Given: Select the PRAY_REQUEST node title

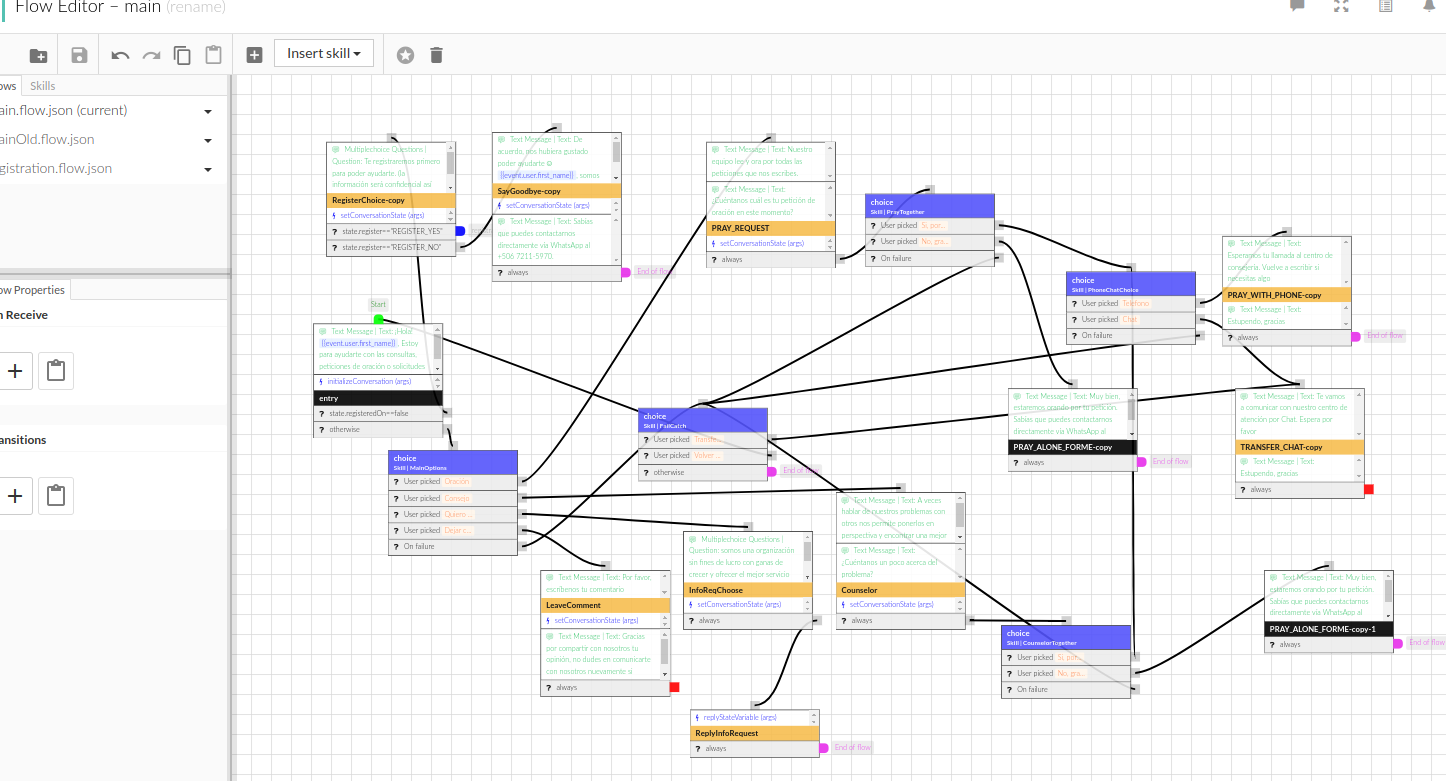Looking at the screenshot, I should pyautogui.click(x=771, y=228).
